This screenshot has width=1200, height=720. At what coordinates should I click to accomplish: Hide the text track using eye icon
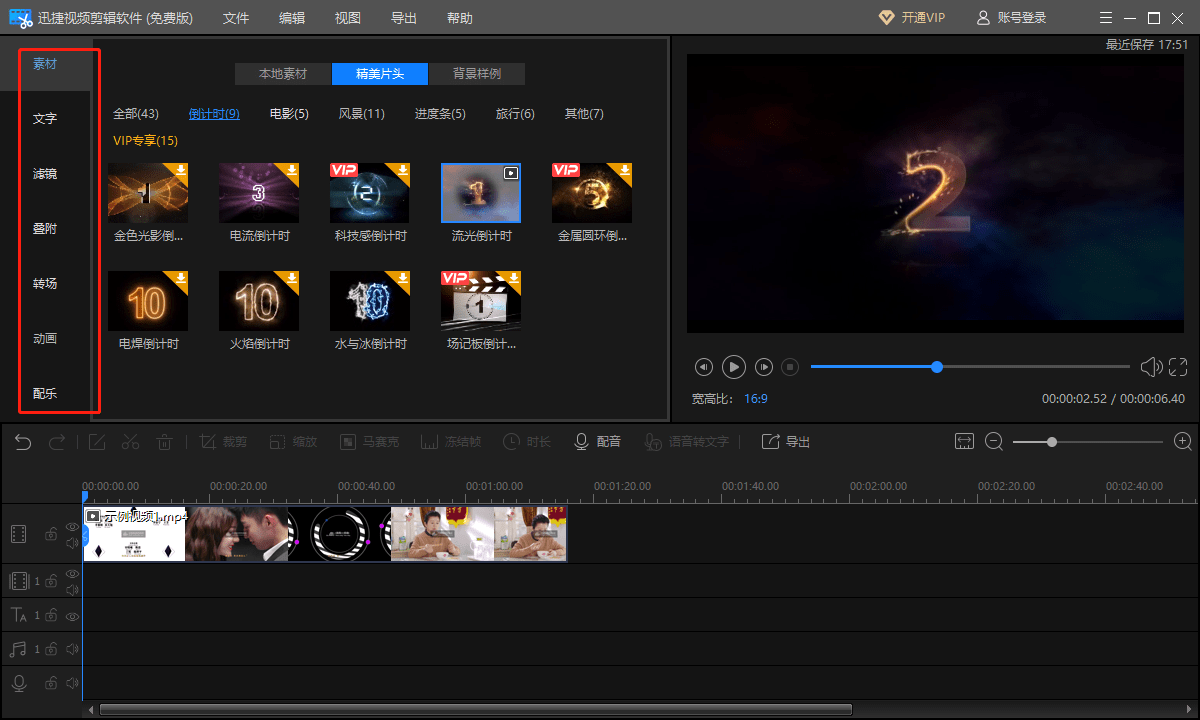tap(72, 616)
